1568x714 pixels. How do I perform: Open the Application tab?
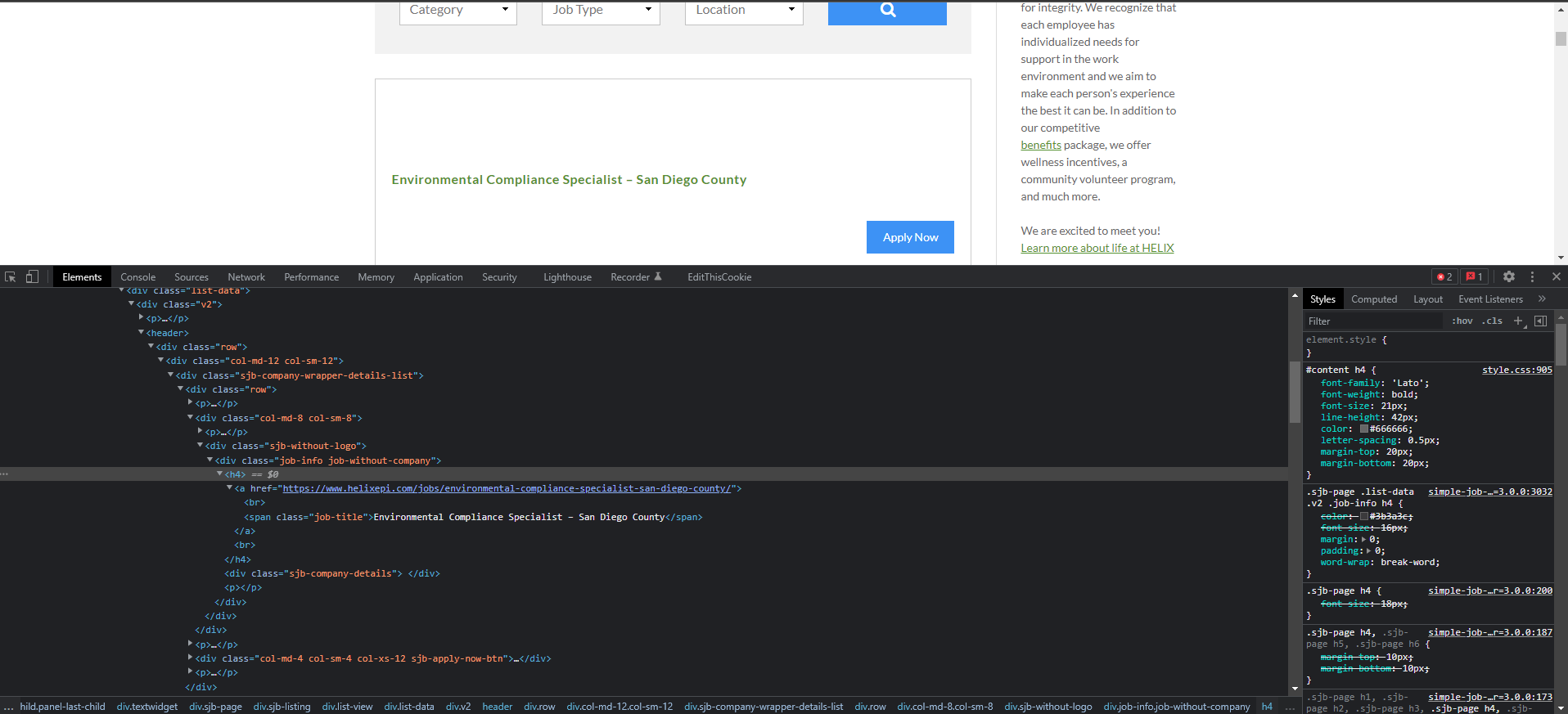[438, 277]
